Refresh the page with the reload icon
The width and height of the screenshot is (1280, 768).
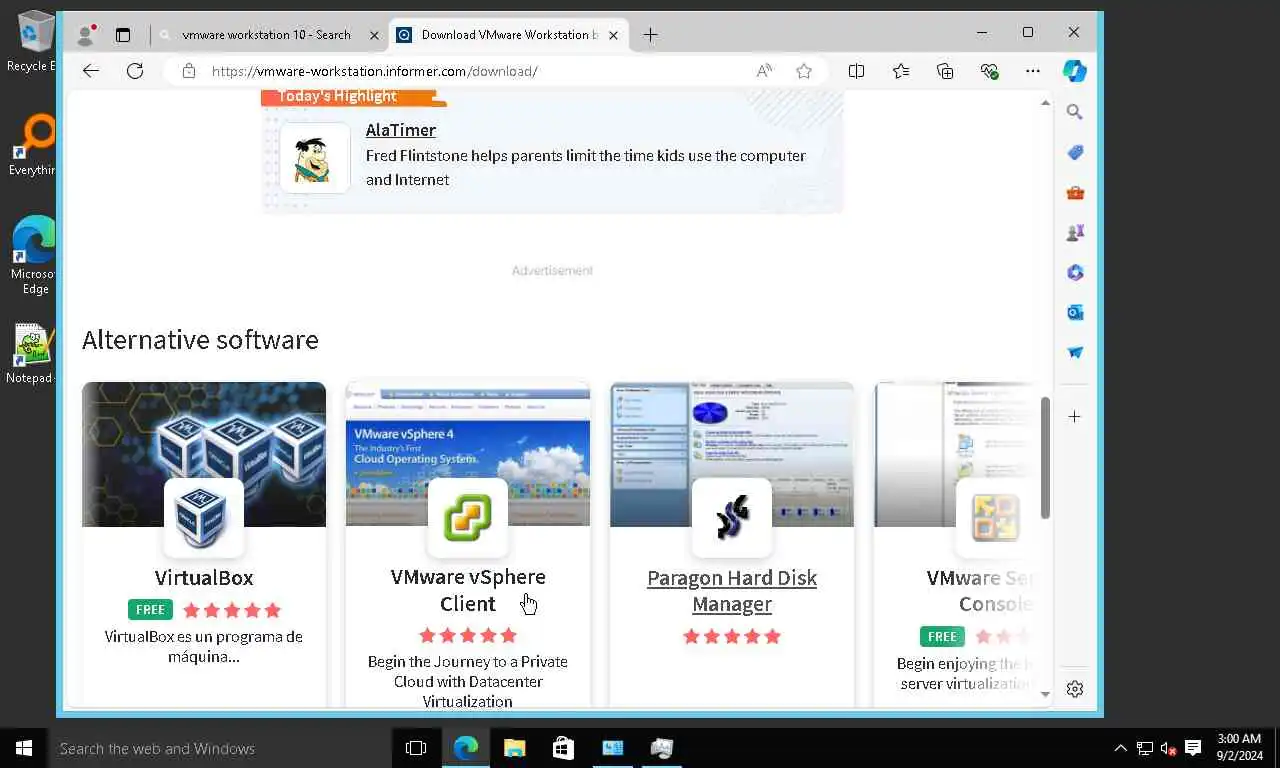click(135, 71)
